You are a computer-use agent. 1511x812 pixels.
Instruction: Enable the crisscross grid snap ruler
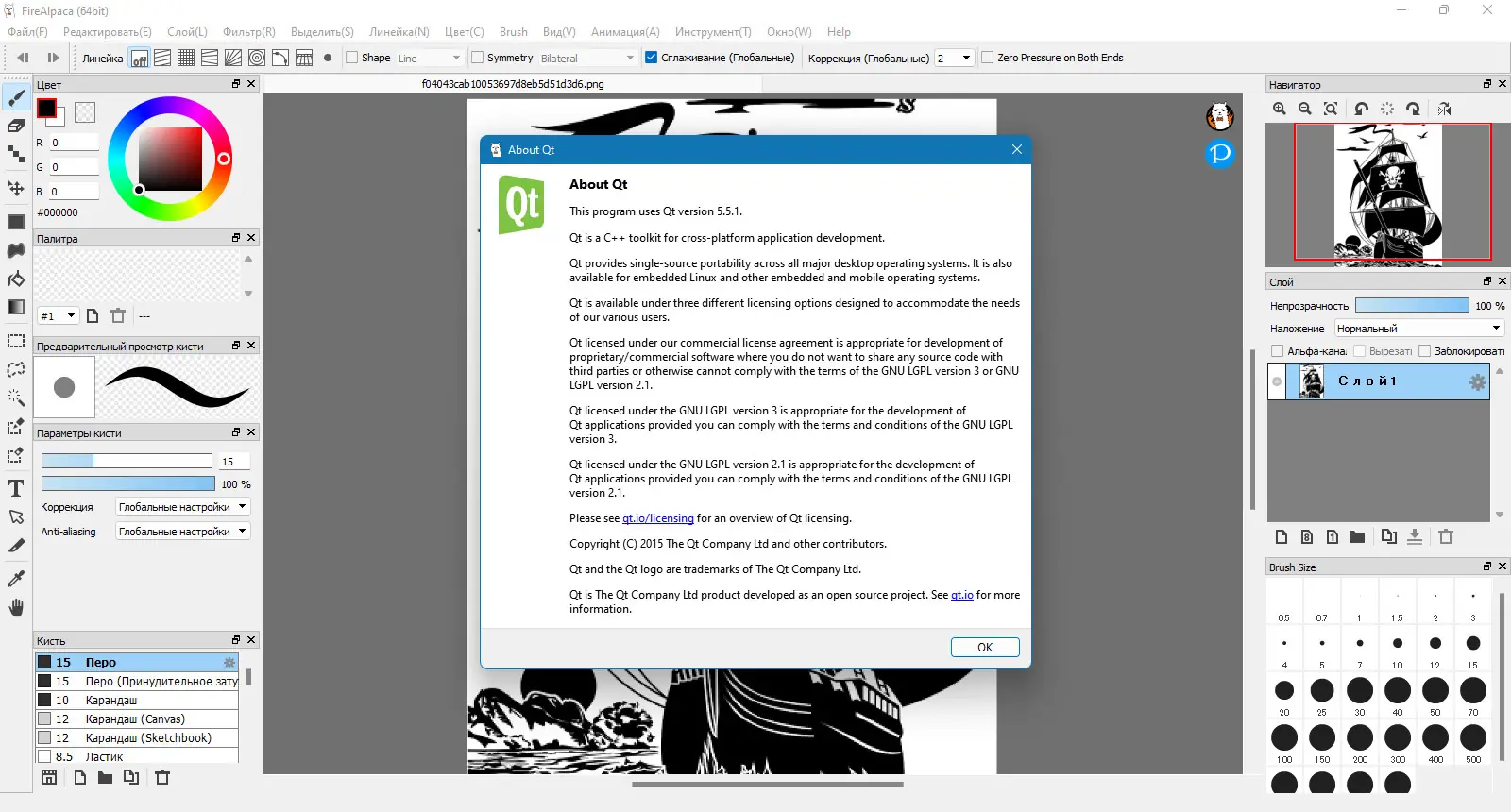point(186,58)
